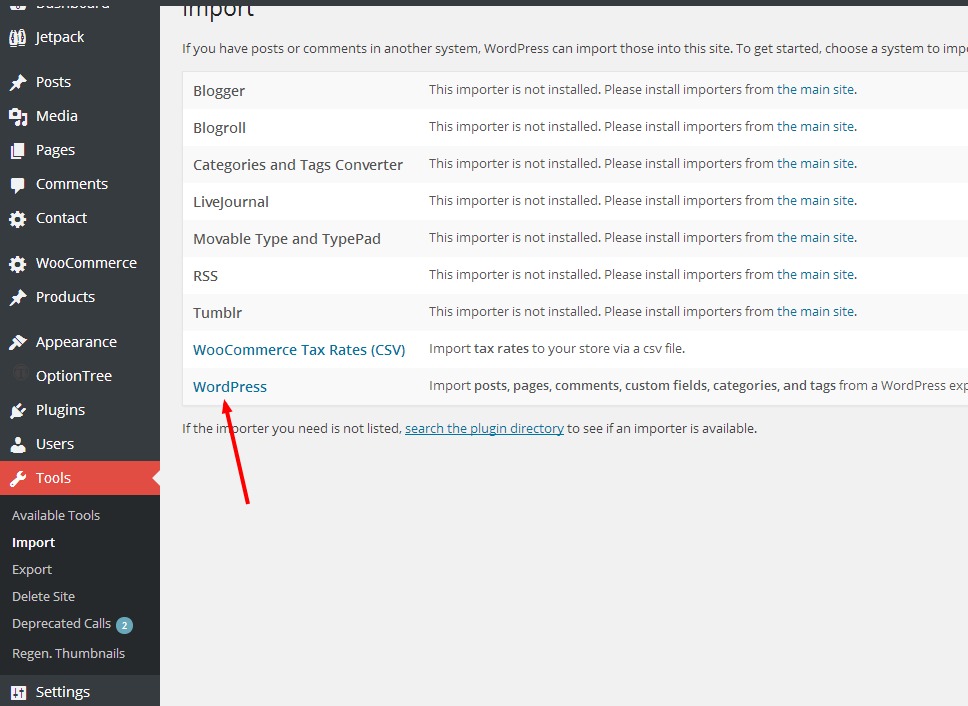Screen dimensions: 968x706
Task: Open the Posts menu
Action: [53, 82]
